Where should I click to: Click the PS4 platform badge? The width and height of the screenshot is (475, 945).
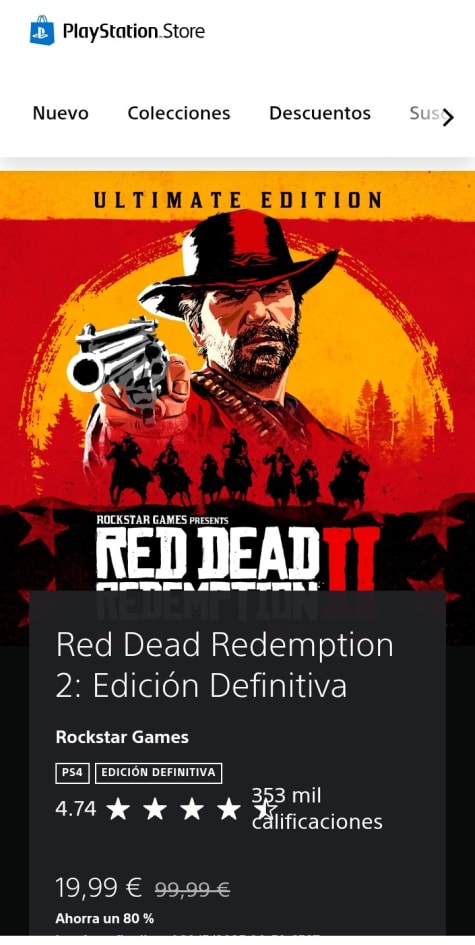tap(72, 773)
